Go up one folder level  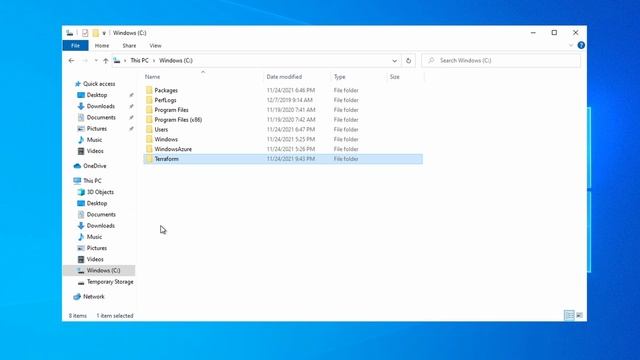pos(106,60)
